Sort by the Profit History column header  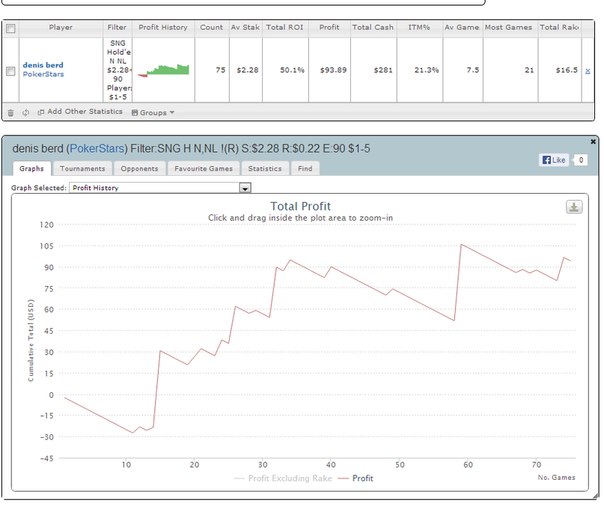click(163, 28)
